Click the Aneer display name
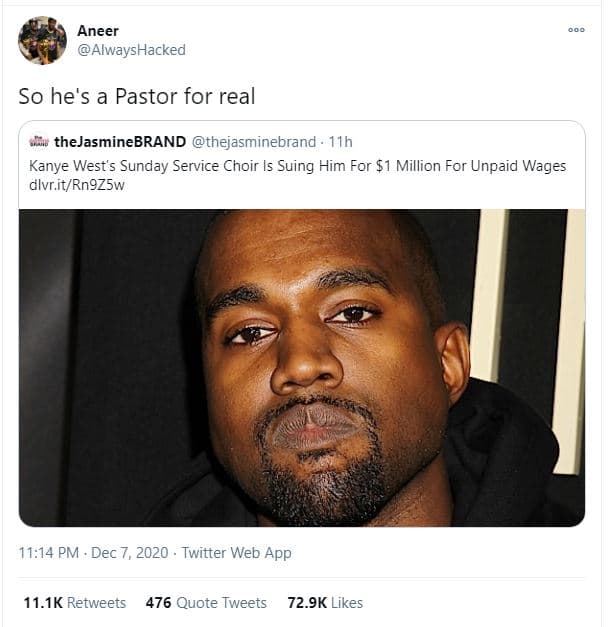 98,31
